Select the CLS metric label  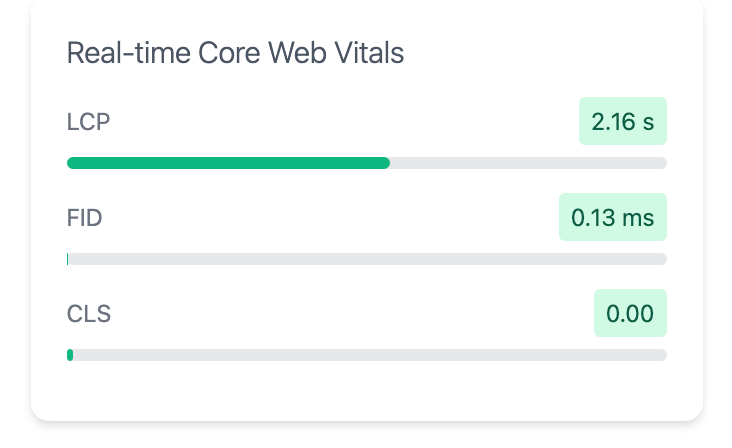[89, 314]
